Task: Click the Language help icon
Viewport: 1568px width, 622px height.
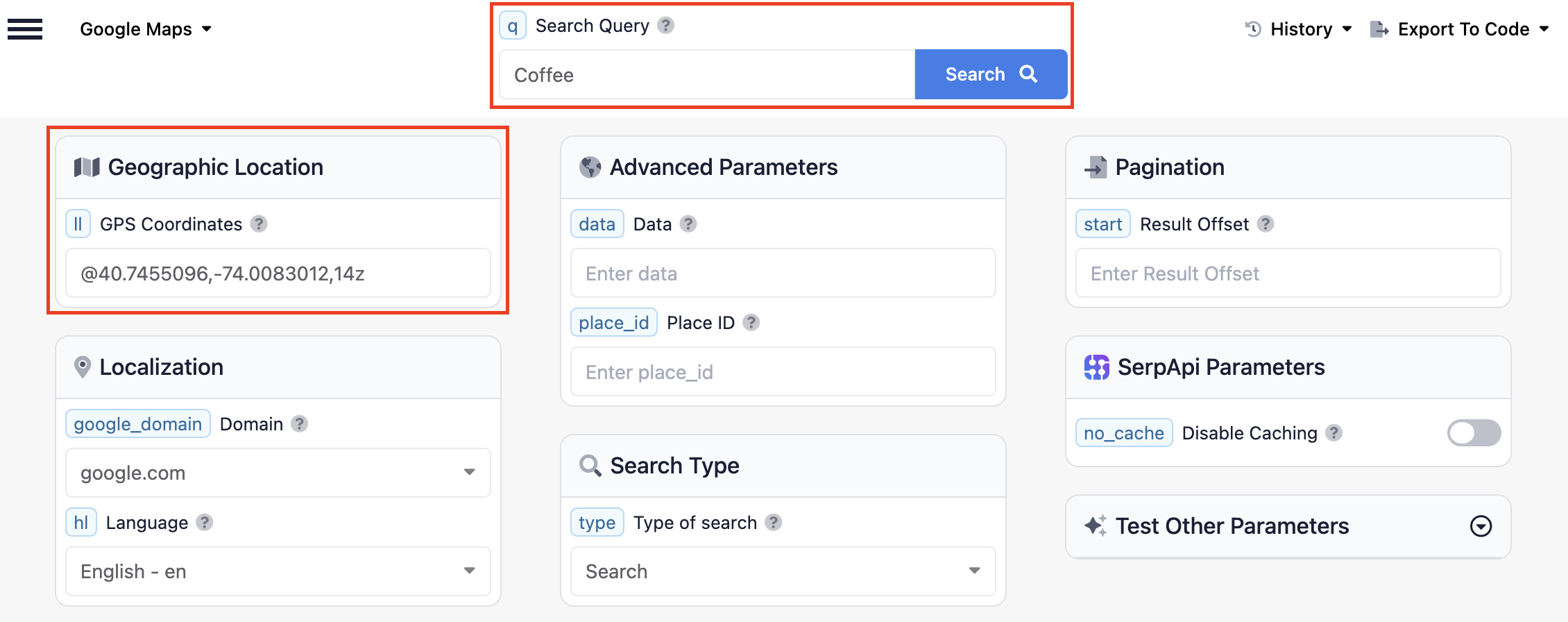Action: click(x=204, y=523)
